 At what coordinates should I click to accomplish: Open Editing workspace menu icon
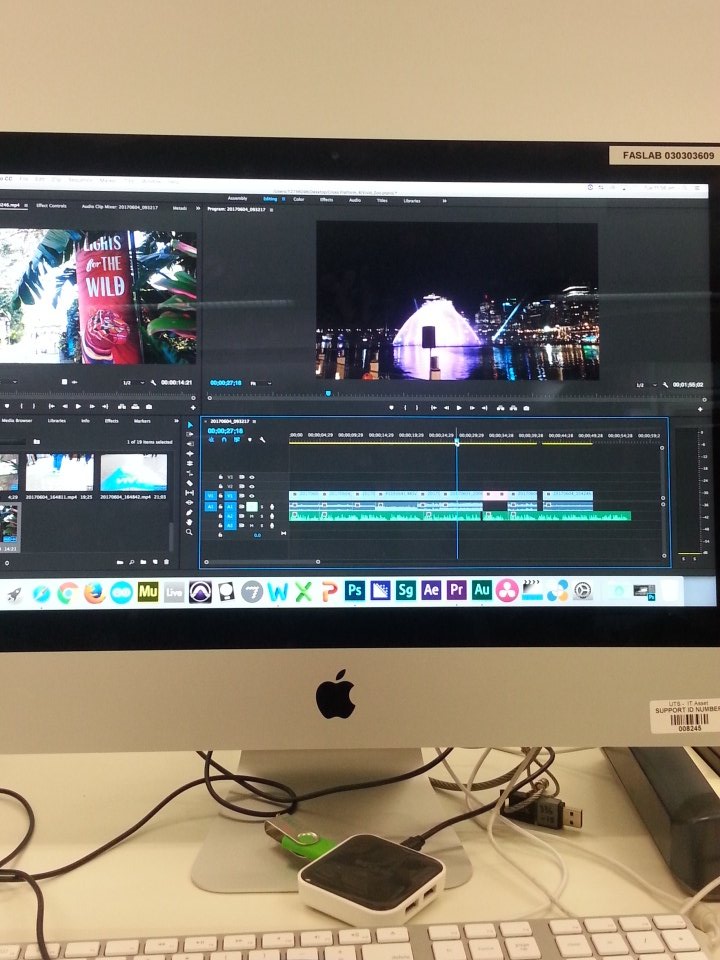coord(283,199)
